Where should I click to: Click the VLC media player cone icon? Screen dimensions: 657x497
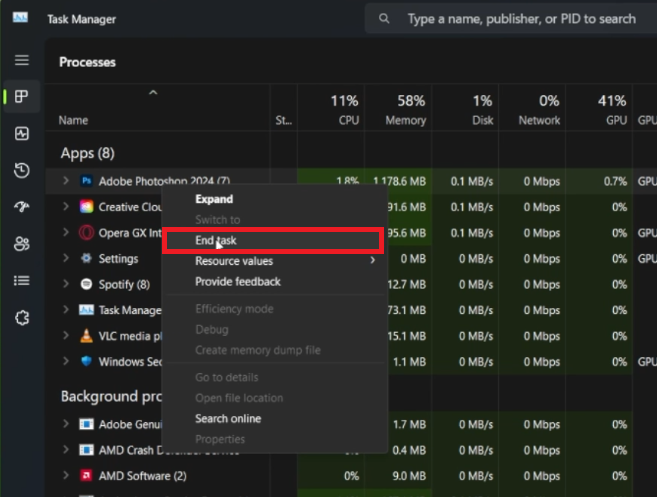tap(86, 336)
